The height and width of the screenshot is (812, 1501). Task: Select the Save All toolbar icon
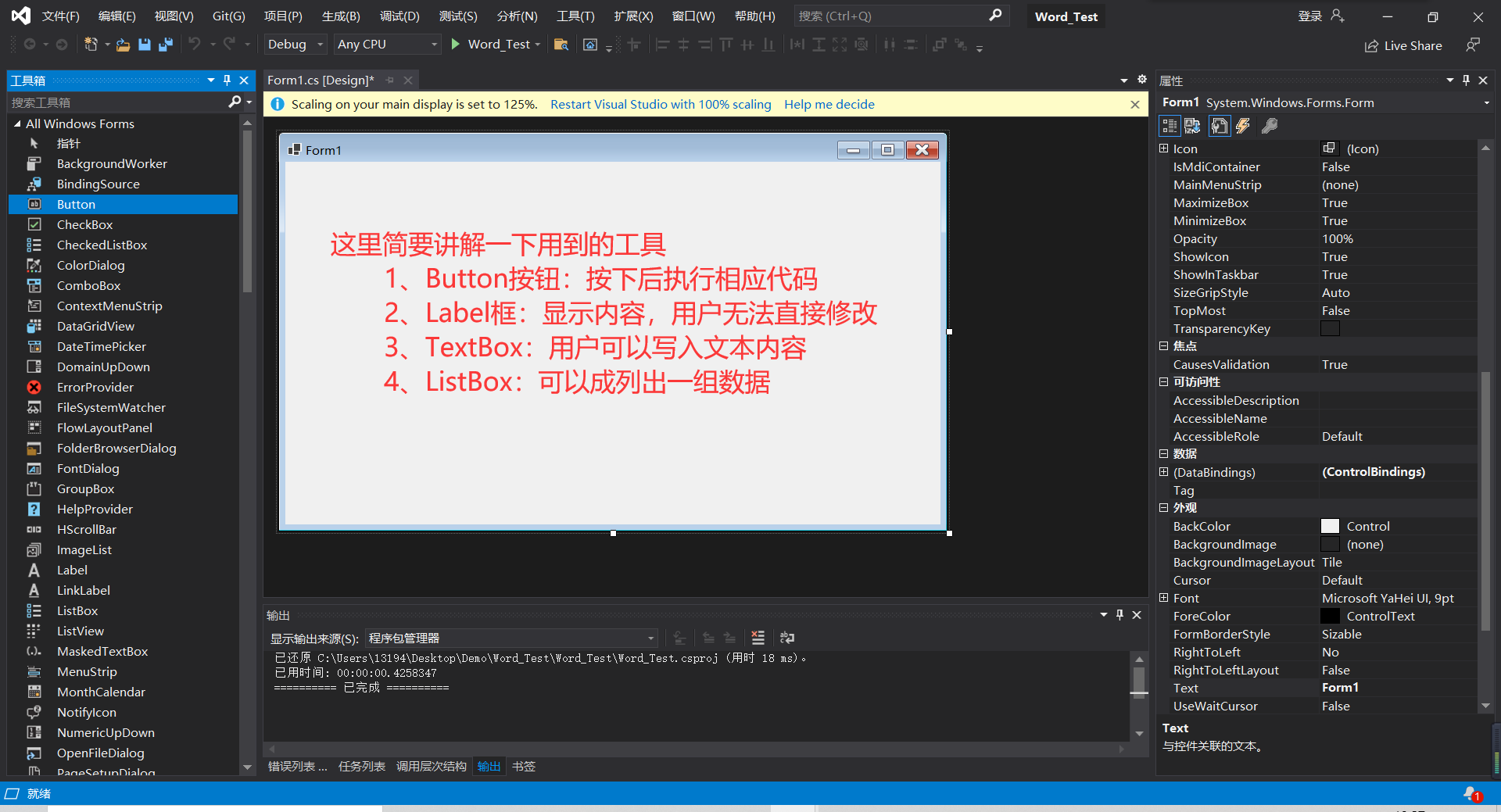pyautogui.click(x=165, y=45)
